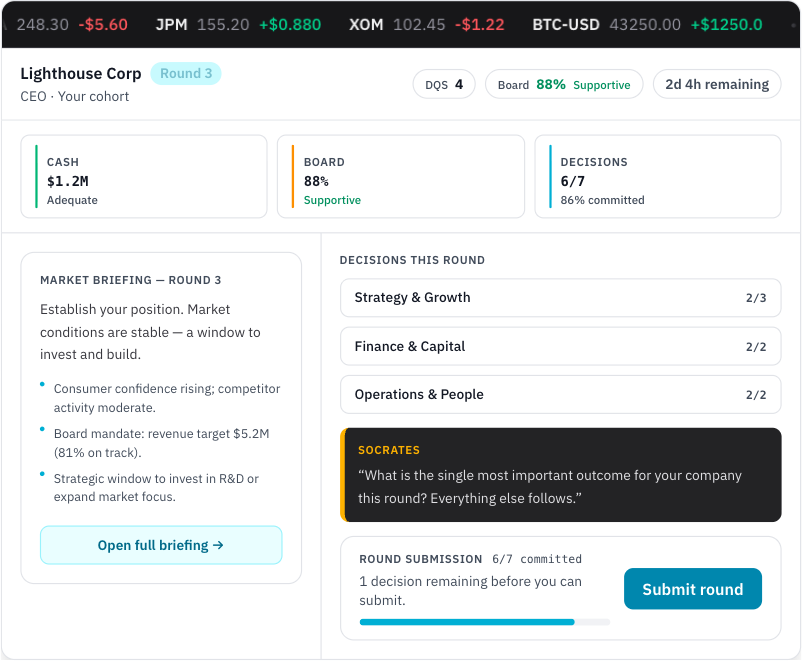Open the Decisions 6/7 card
This screenshot has width=803, height=661.
point(657,177)
